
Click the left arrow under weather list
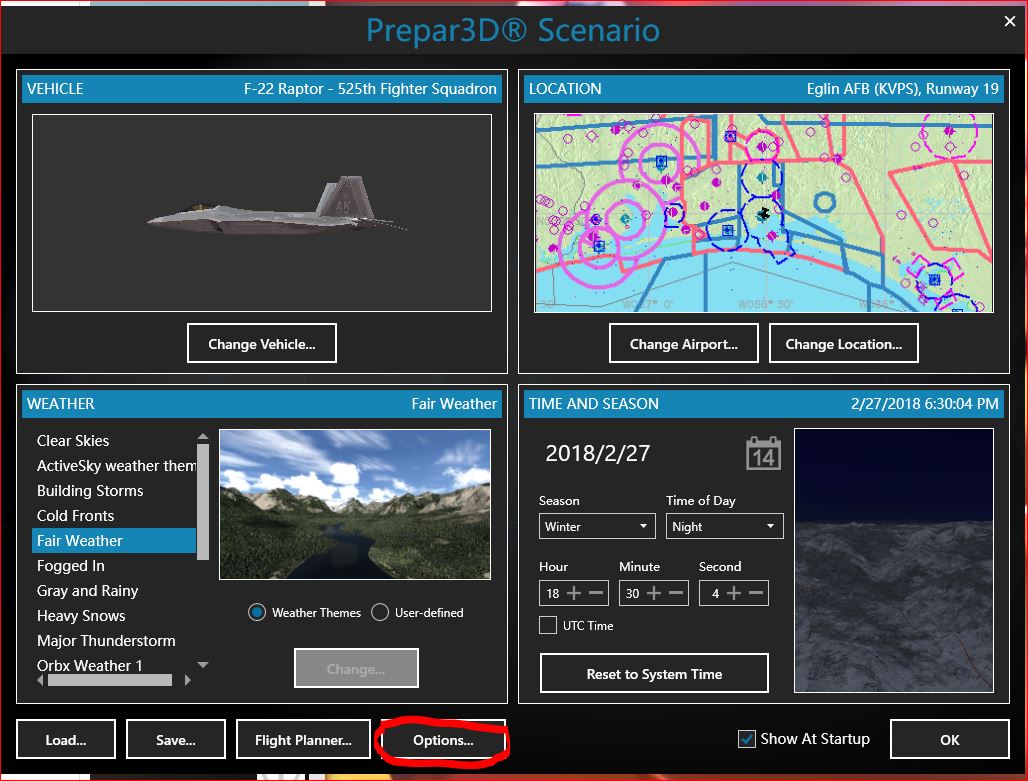[40, 680]
